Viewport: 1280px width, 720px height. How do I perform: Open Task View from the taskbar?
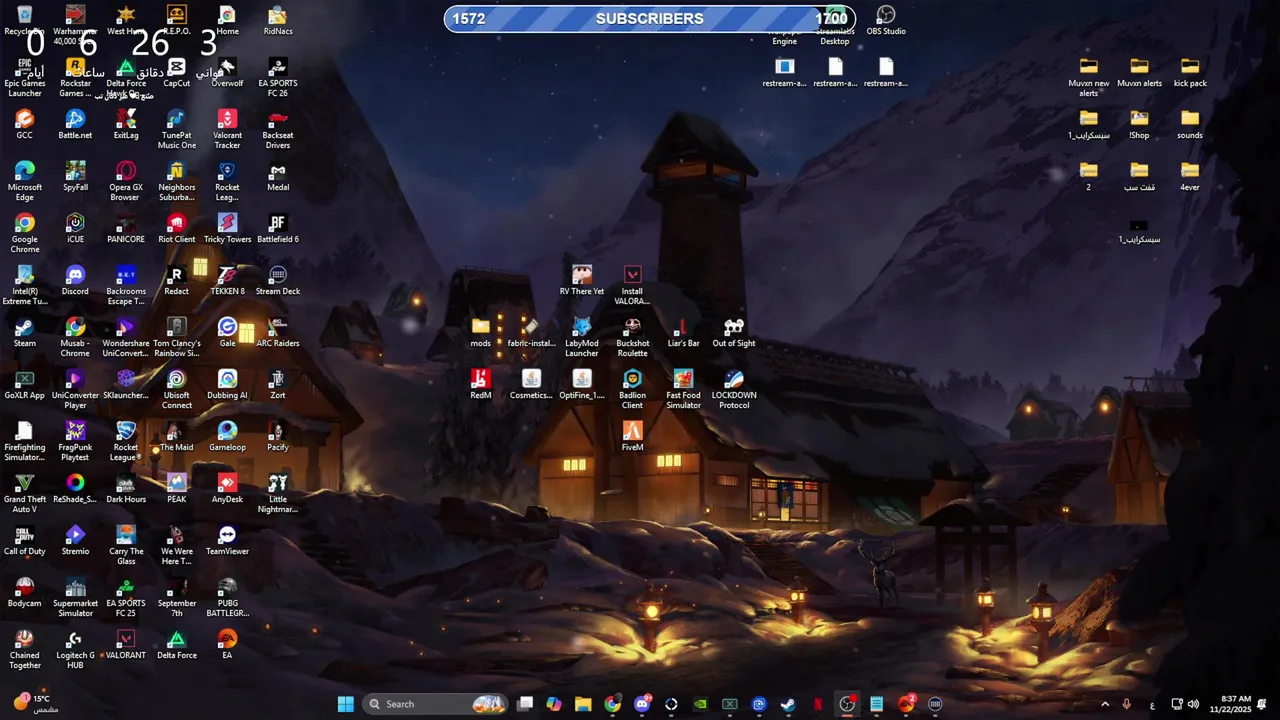525,704
